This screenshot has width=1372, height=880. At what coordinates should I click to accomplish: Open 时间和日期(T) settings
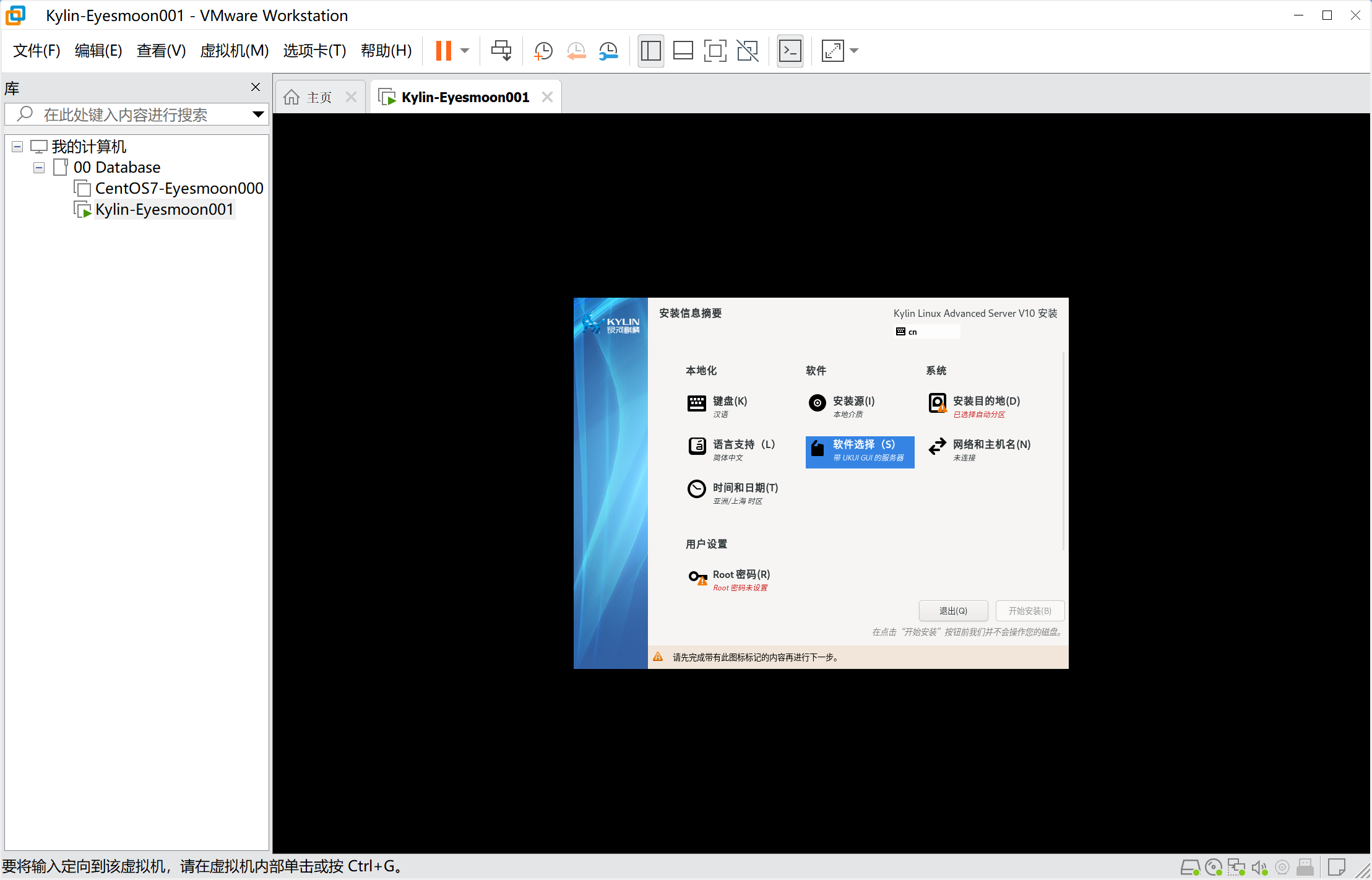(x=733, y=493)
